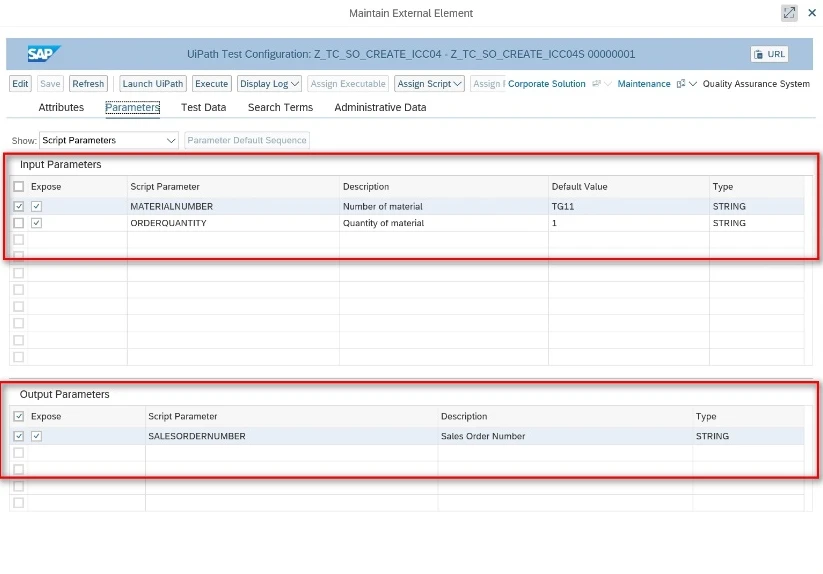This screenshot has height=574, width=823.
Task: Click the Corporate Solution link
Action: tap(546, 83)
